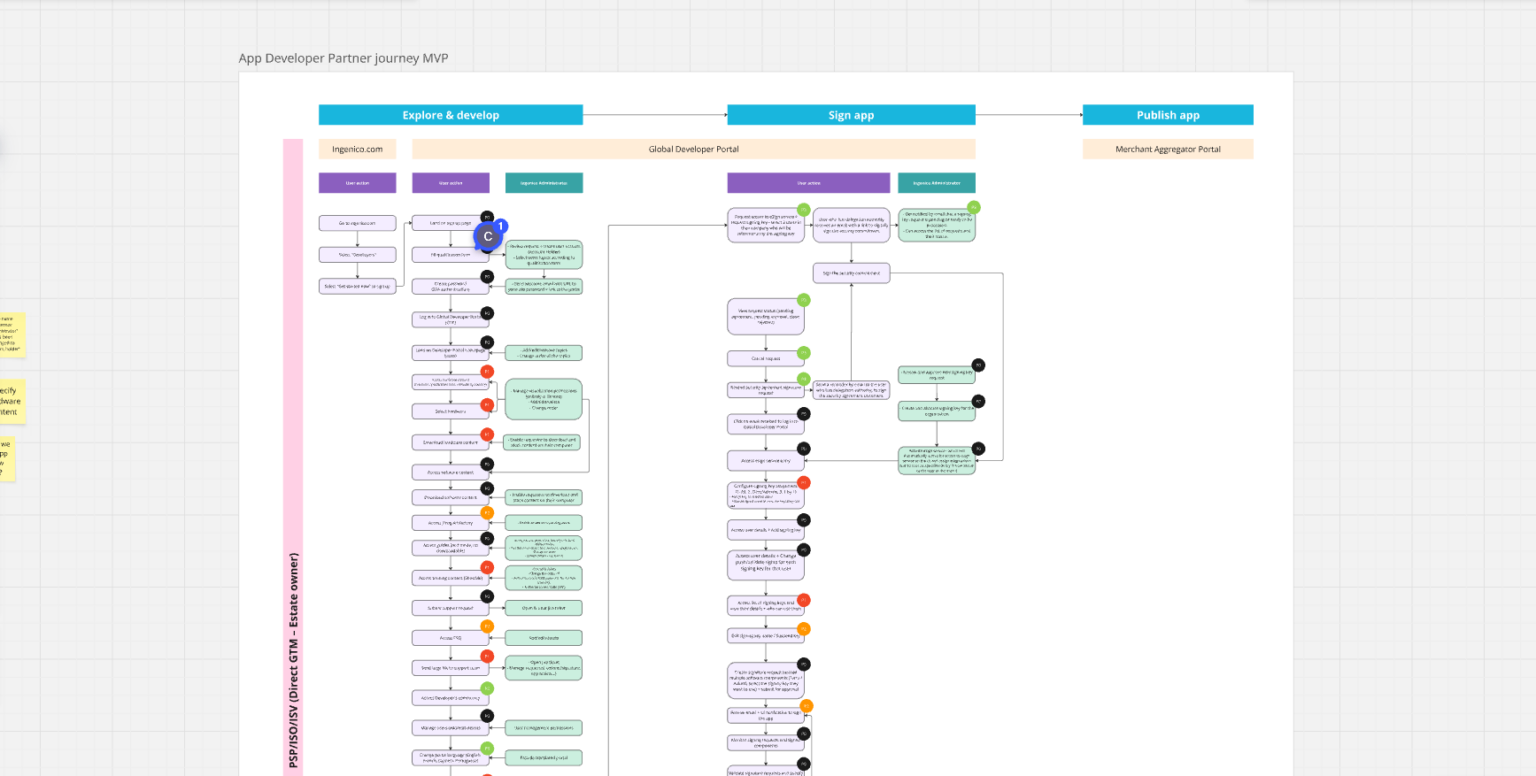Click the red priority marker on Select hardware step
The height and width of the screenshot is (776, 1536).
(x=488, y=406)
